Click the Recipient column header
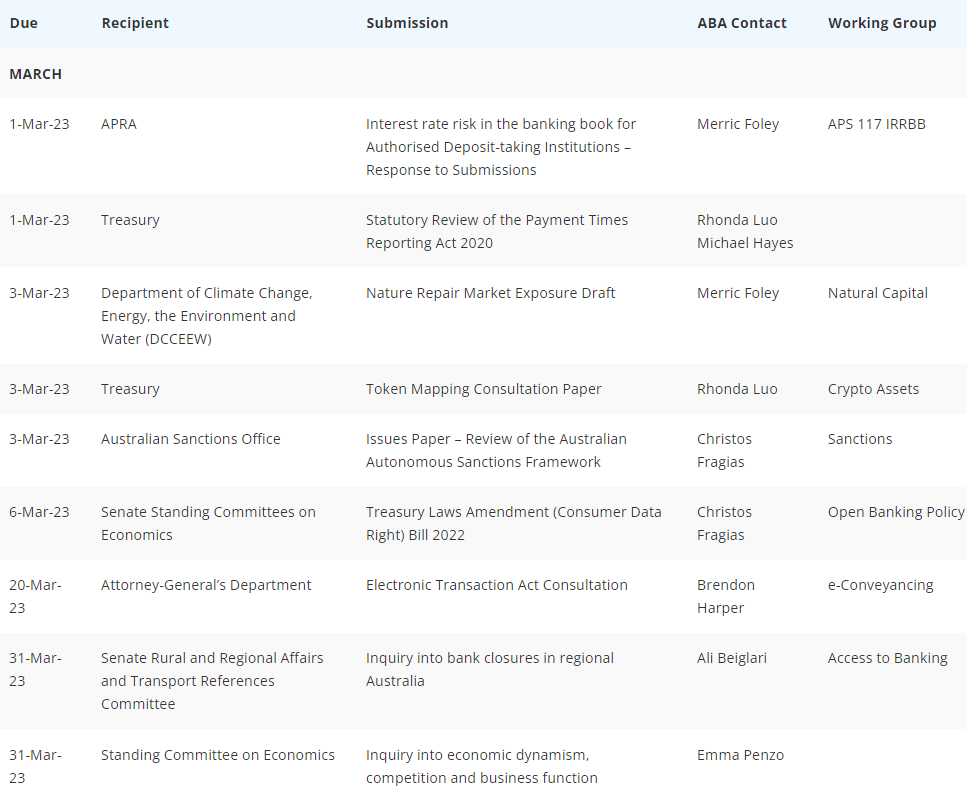The width and height of the screenshot is (967, 790). click(135, 23)
